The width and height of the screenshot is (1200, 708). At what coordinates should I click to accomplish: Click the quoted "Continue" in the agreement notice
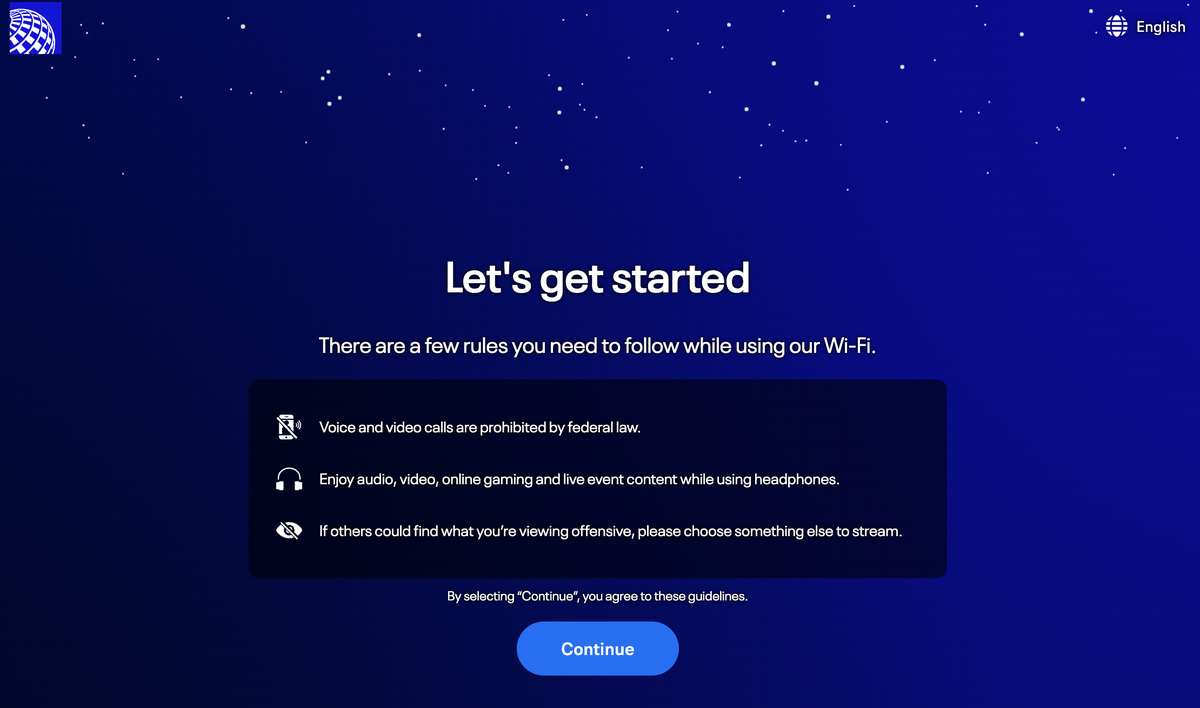point(550,596)
